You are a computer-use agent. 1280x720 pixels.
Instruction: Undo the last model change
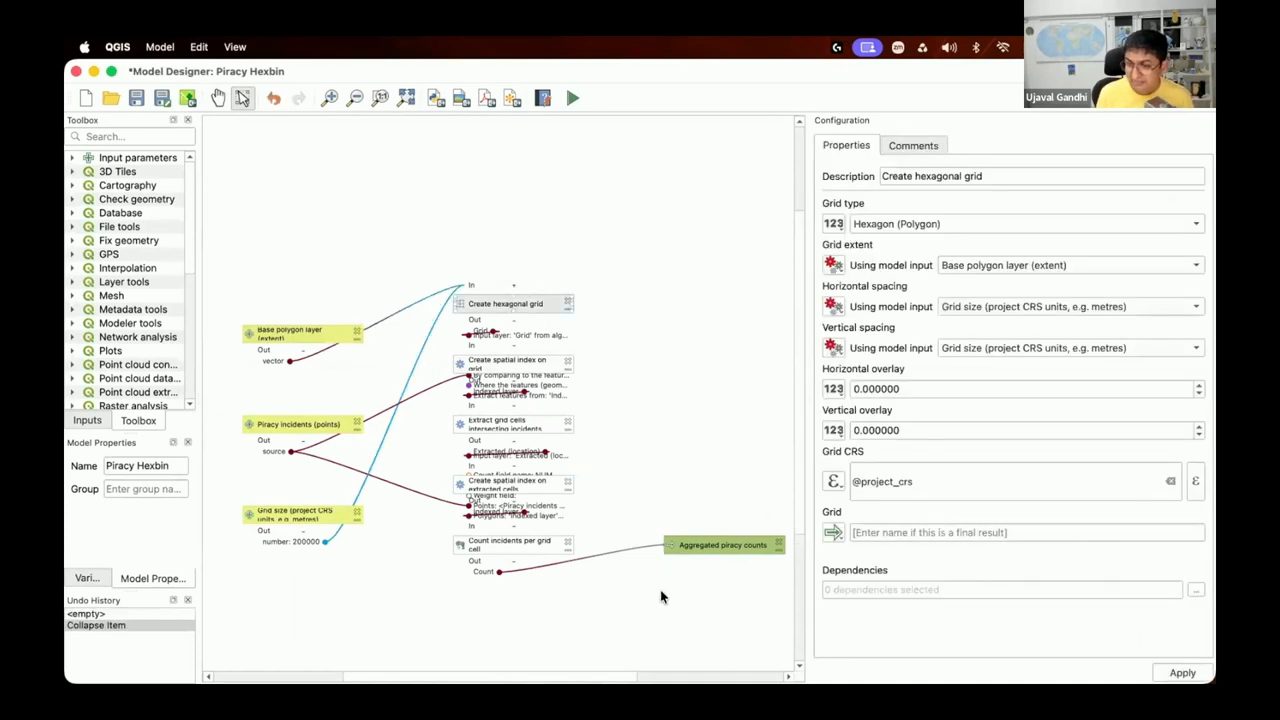[x=274, y=98]
